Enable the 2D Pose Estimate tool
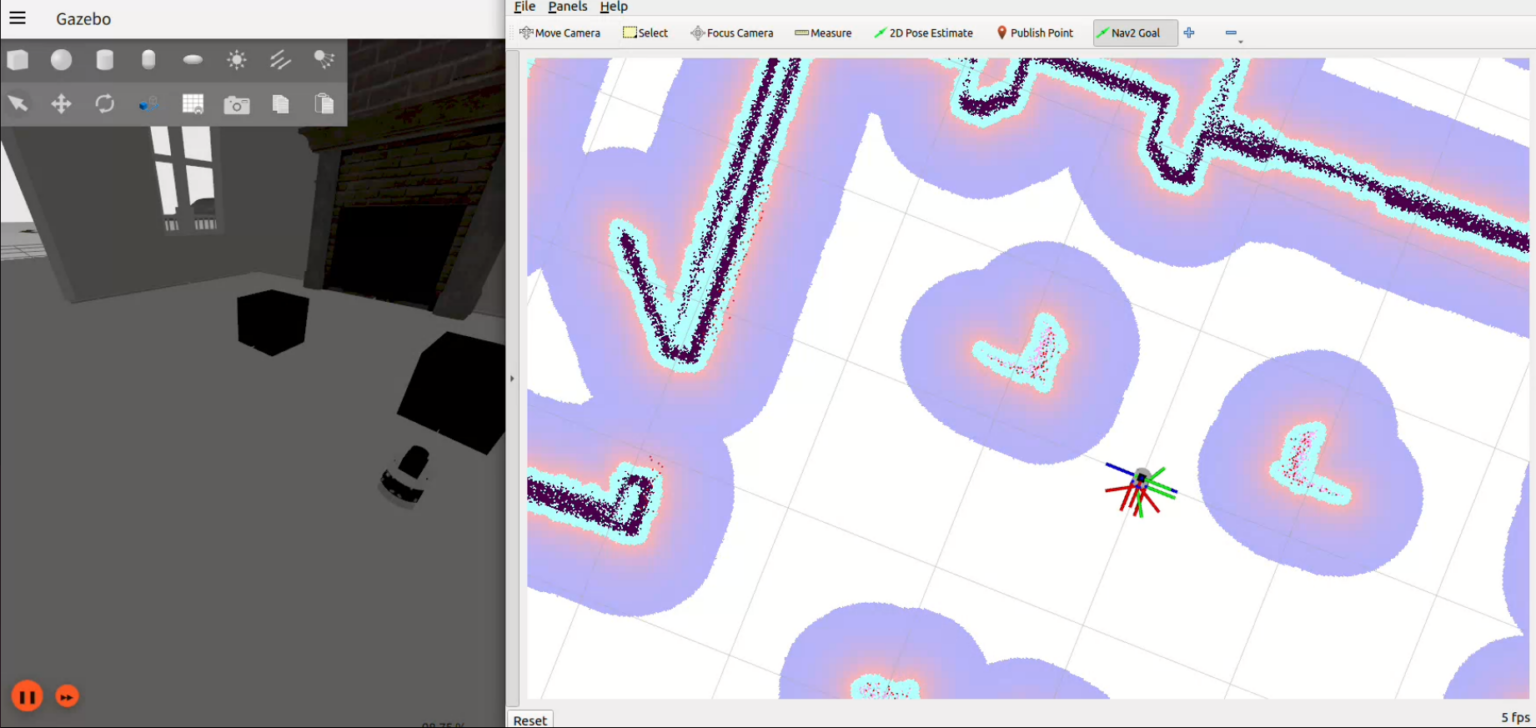The image size is (1536, 728). pos(922,33)
